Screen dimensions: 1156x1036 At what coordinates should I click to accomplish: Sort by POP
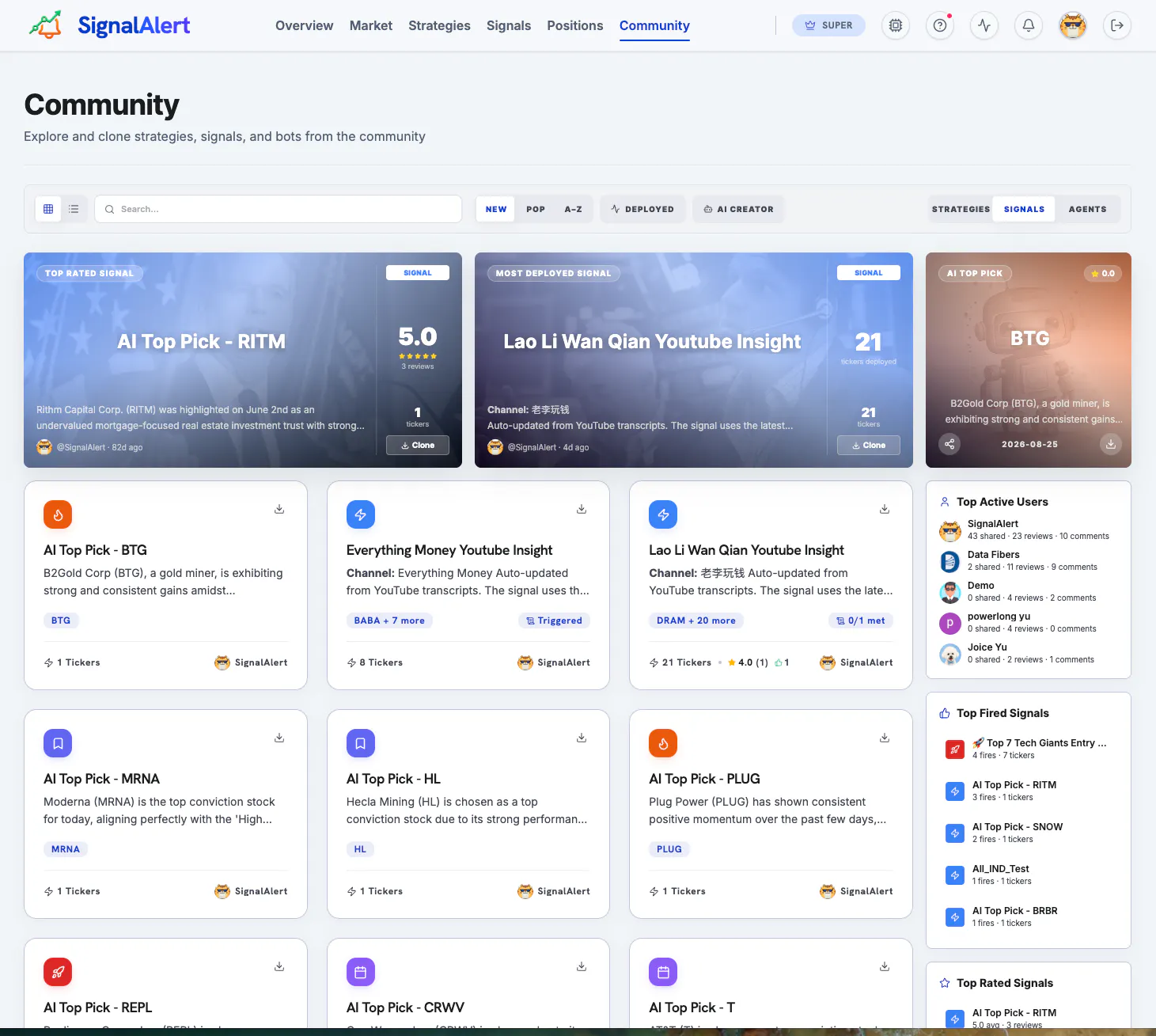tap(536, 209)
